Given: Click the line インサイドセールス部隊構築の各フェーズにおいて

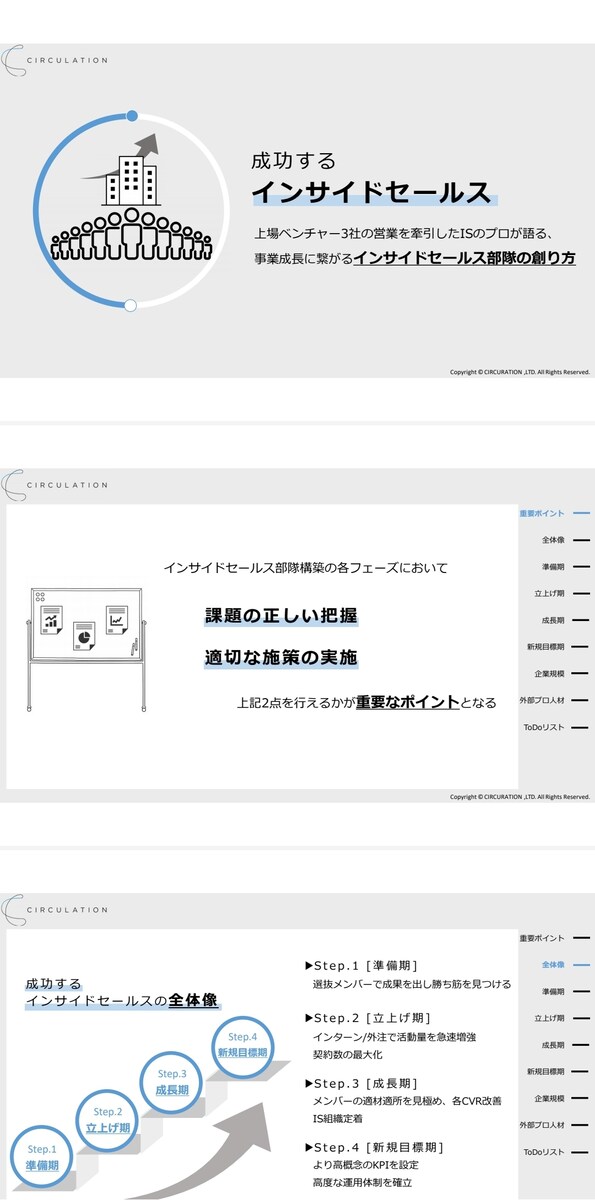Looking at the screenshot, I should [x=306, y=568].
